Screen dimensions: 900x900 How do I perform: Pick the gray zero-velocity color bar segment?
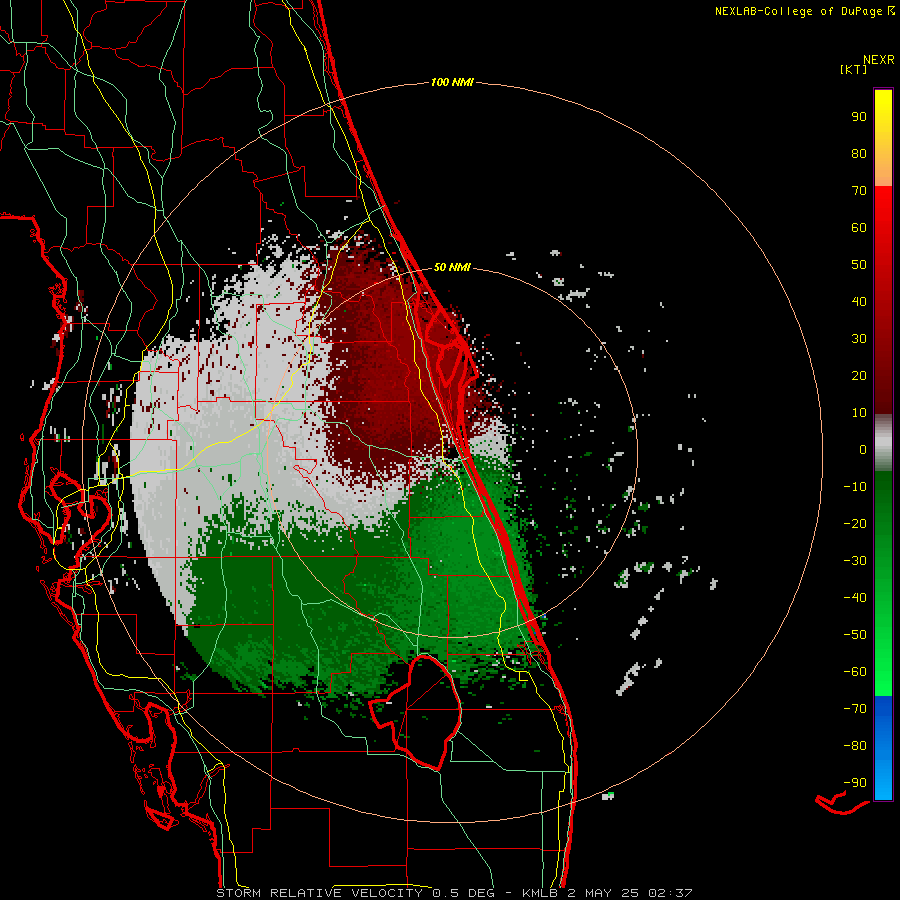pos(883,443)
